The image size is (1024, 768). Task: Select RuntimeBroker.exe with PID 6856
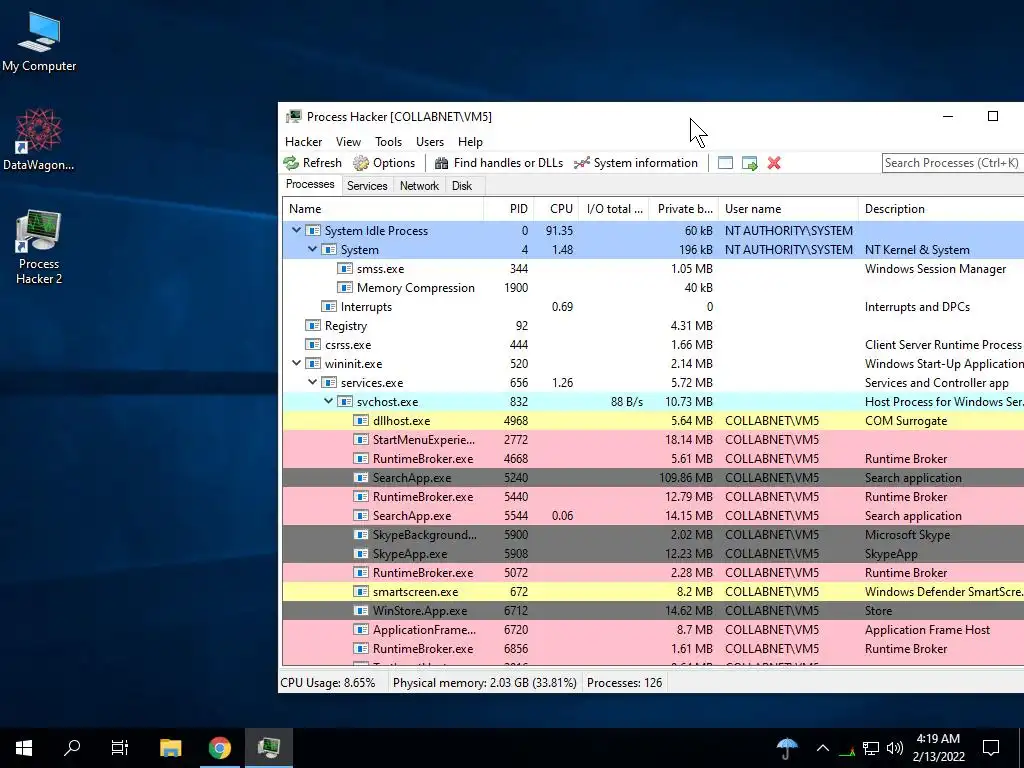click(x=653, y=648)
